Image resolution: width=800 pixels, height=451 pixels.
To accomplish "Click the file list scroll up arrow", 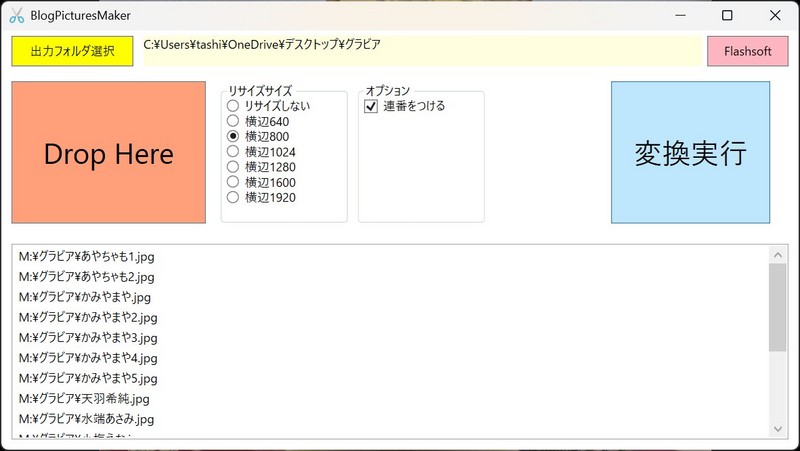I will [777, 255].
